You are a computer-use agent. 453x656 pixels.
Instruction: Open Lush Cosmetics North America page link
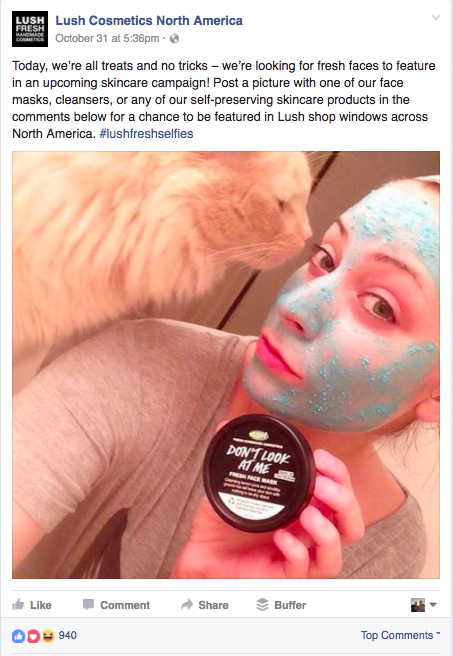[149, 20]
